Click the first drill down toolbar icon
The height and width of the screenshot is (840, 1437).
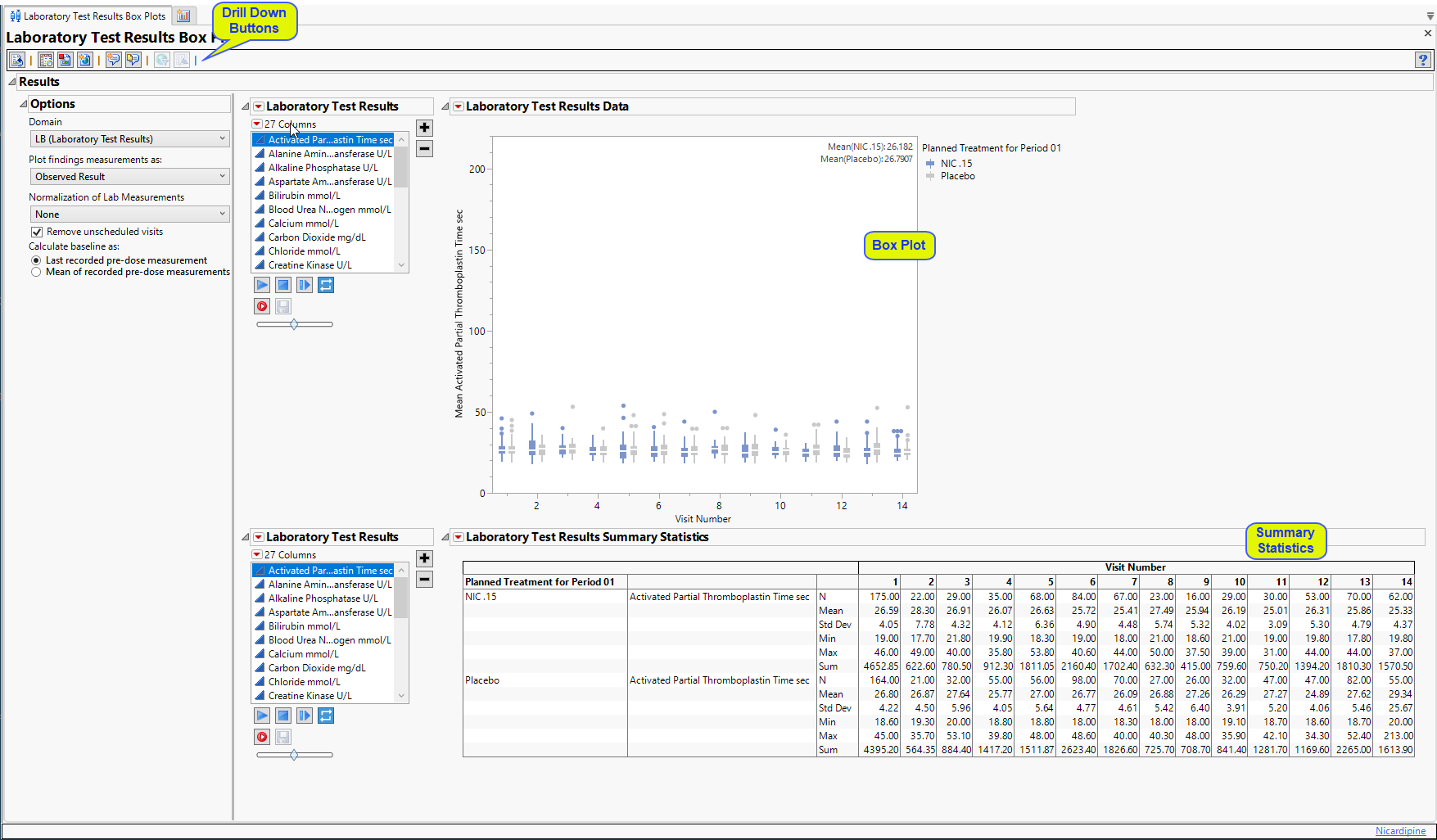[16, 60]
